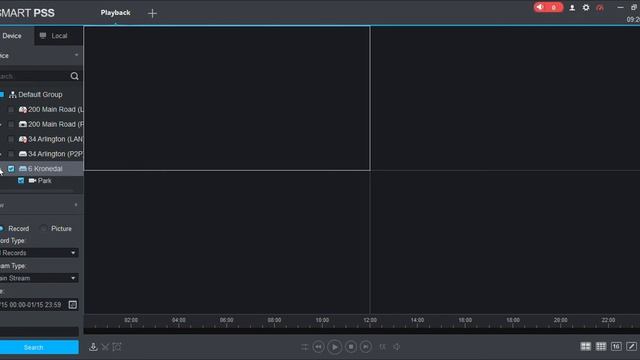This screenshot has height=360, width=640.
Task: Click the date range input field
Action: click(33, 305)
